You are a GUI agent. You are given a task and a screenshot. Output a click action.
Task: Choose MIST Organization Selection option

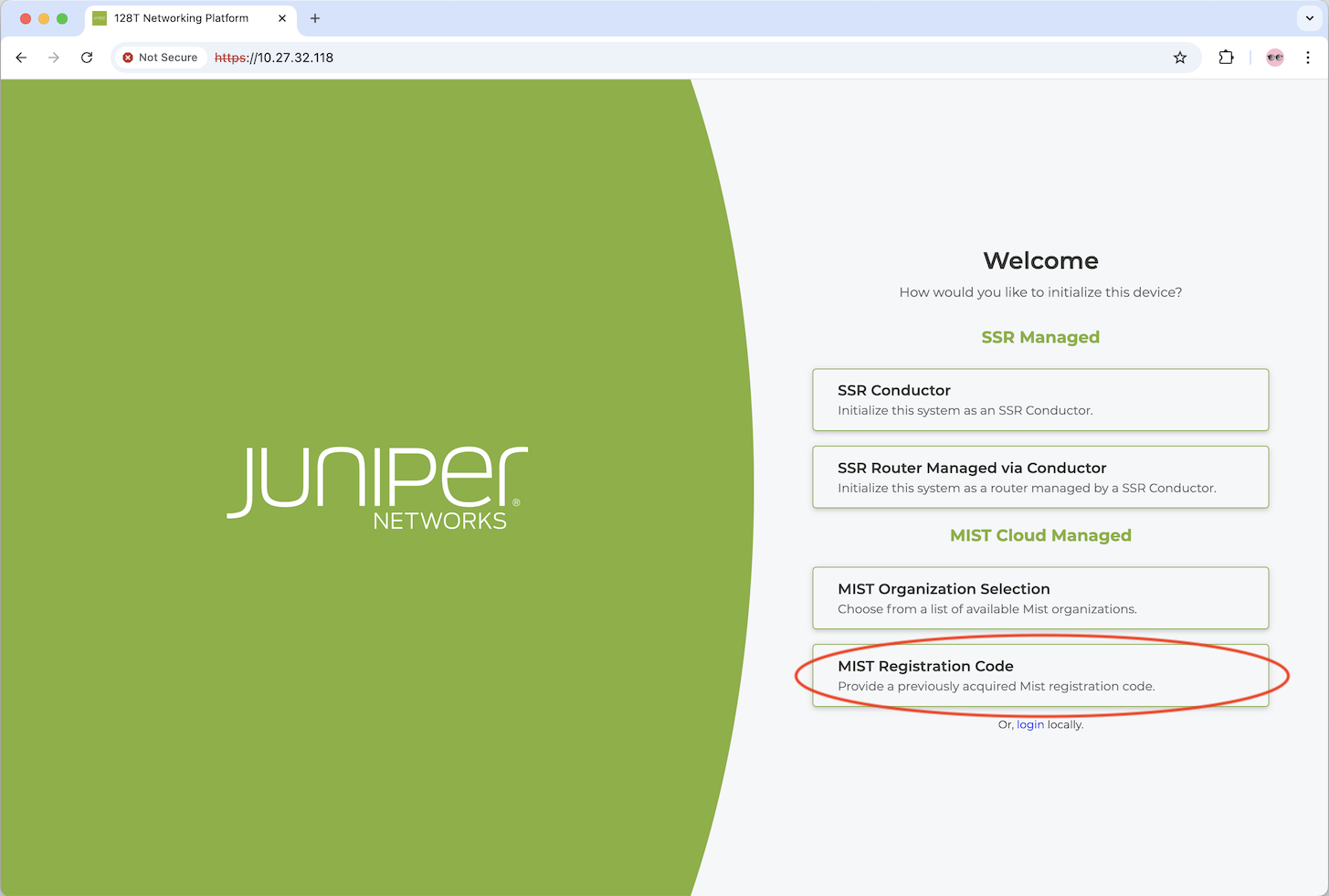click(1040, 598)
